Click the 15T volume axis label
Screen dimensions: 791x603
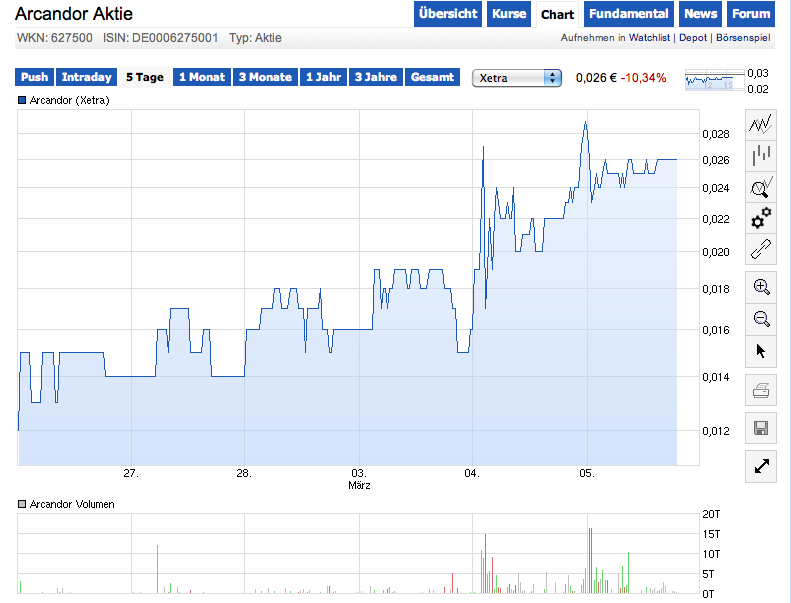tap(711, 534)
